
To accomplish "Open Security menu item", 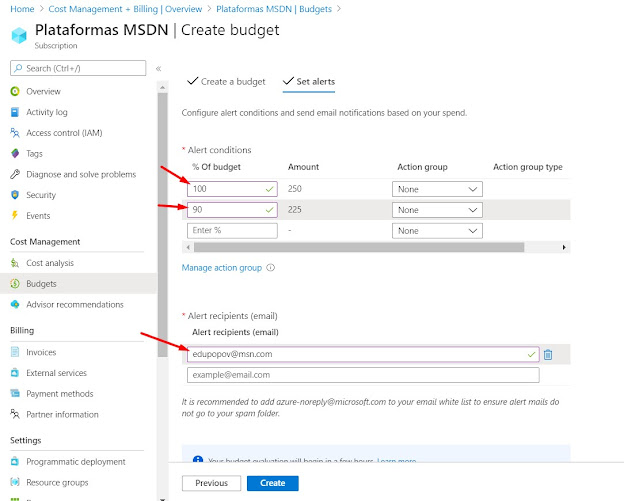I will tap(41, 195).
